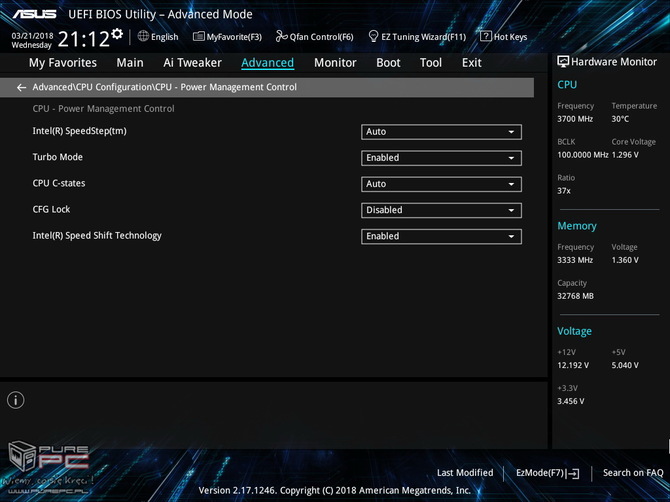Open Hot Keys help

coord(504,37)
